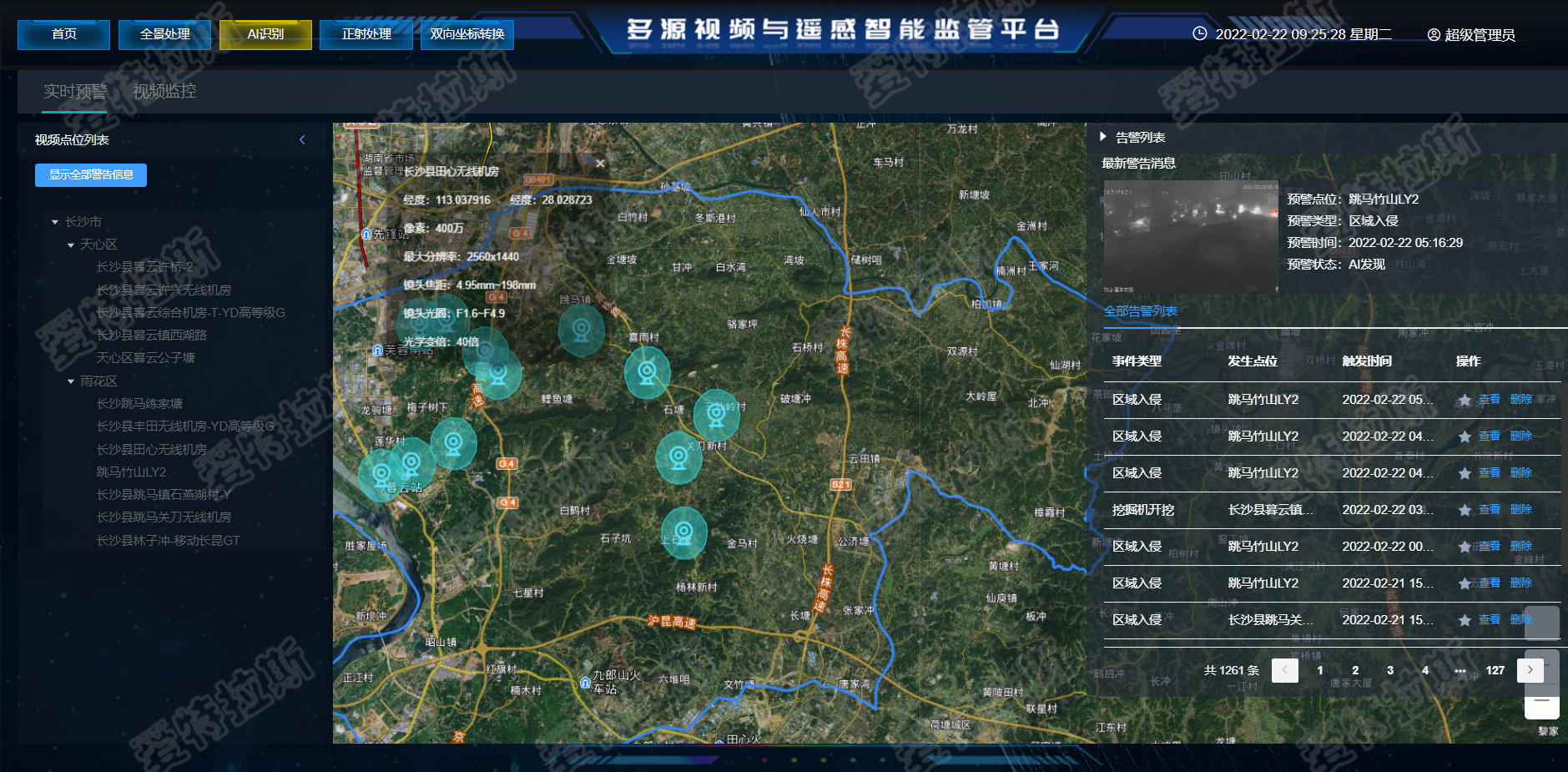1568x772 pixels.
Task: Collapse the video point list panel
Action: 302,140
